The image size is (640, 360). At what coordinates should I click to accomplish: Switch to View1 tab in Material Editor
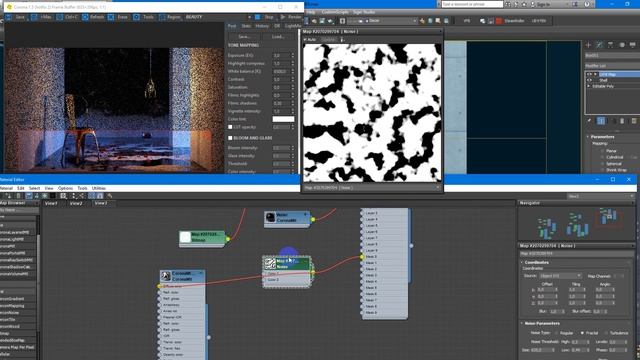tap(51, 203)
